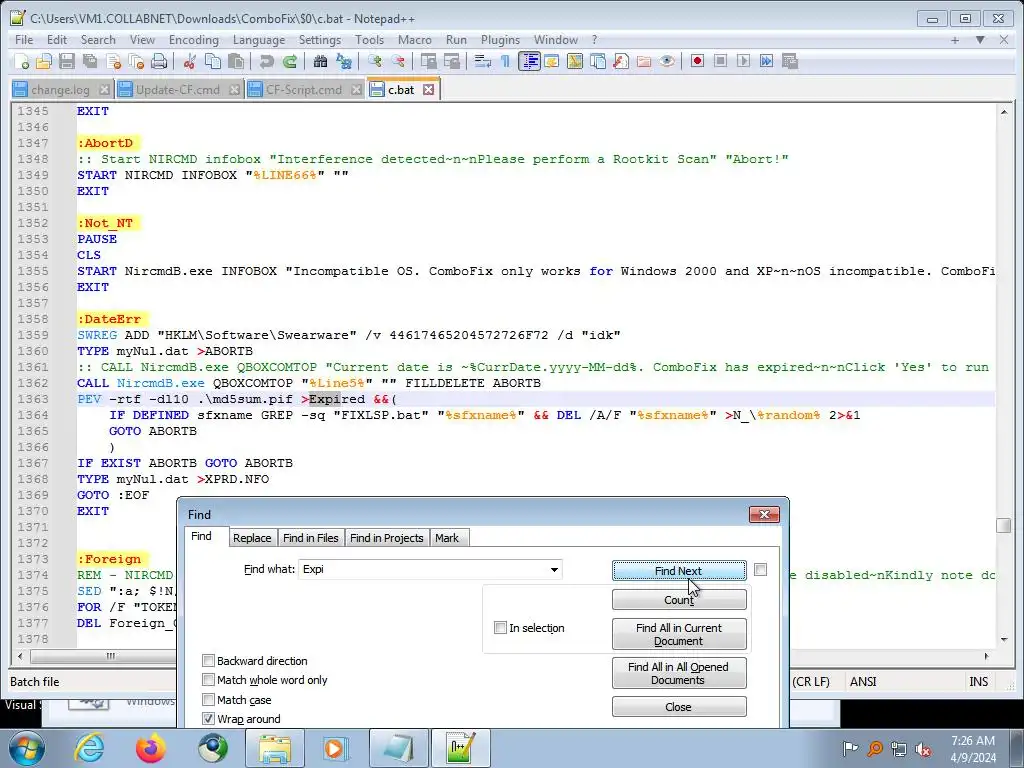The image size is (1024, 768).
Task: Open Firefox from the taskbar
Action: [151, 748]
